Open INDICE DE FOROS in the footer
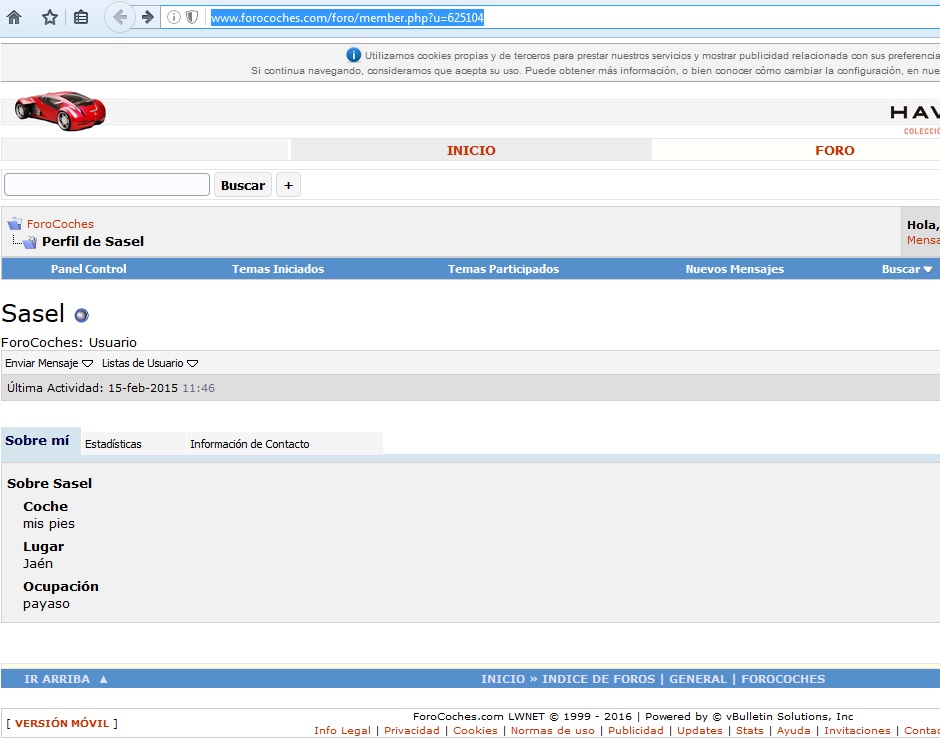This screenshot has width=940, height=753. (x=598, y=679)
